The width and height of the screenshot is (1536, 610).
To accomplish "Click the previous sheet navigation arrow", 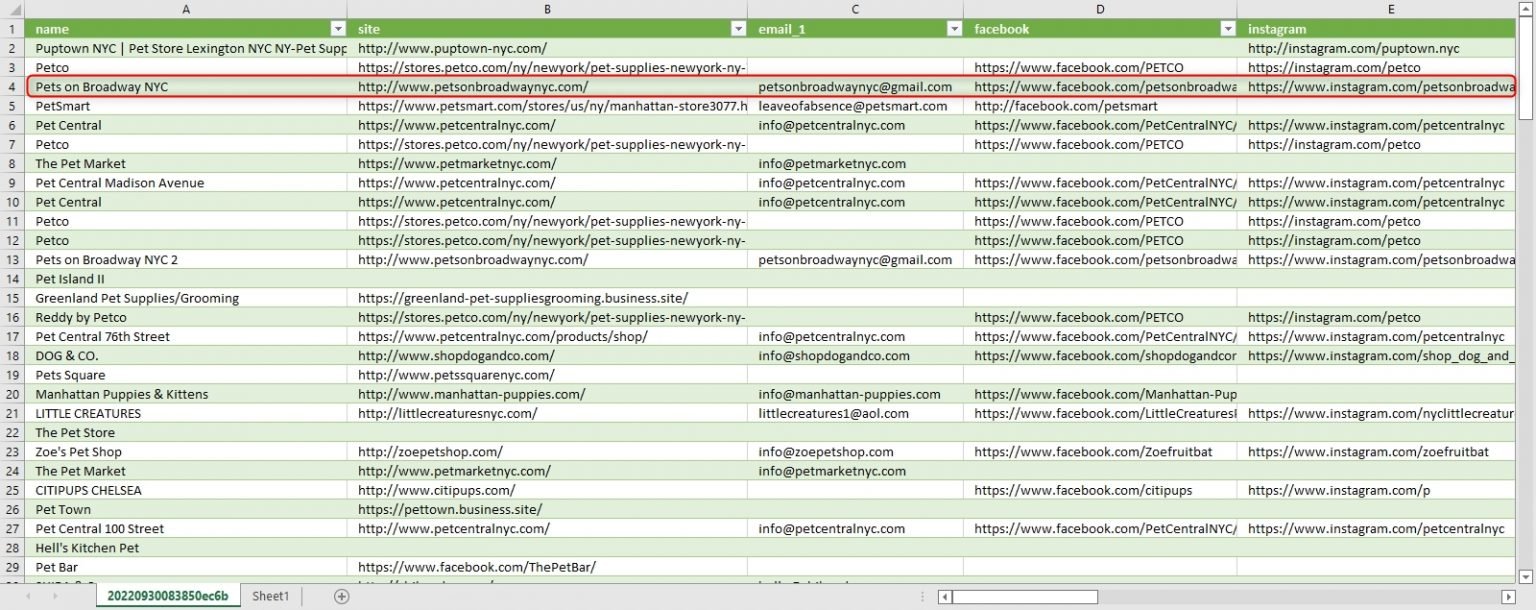I will coord(28,596).
